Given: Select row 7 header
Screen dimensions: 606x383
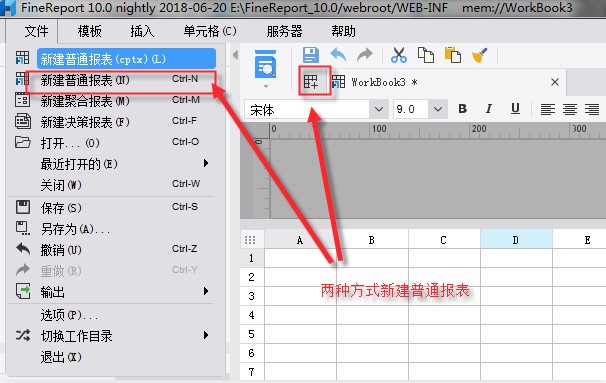Looking at the screenshot, I should point(252,372).
